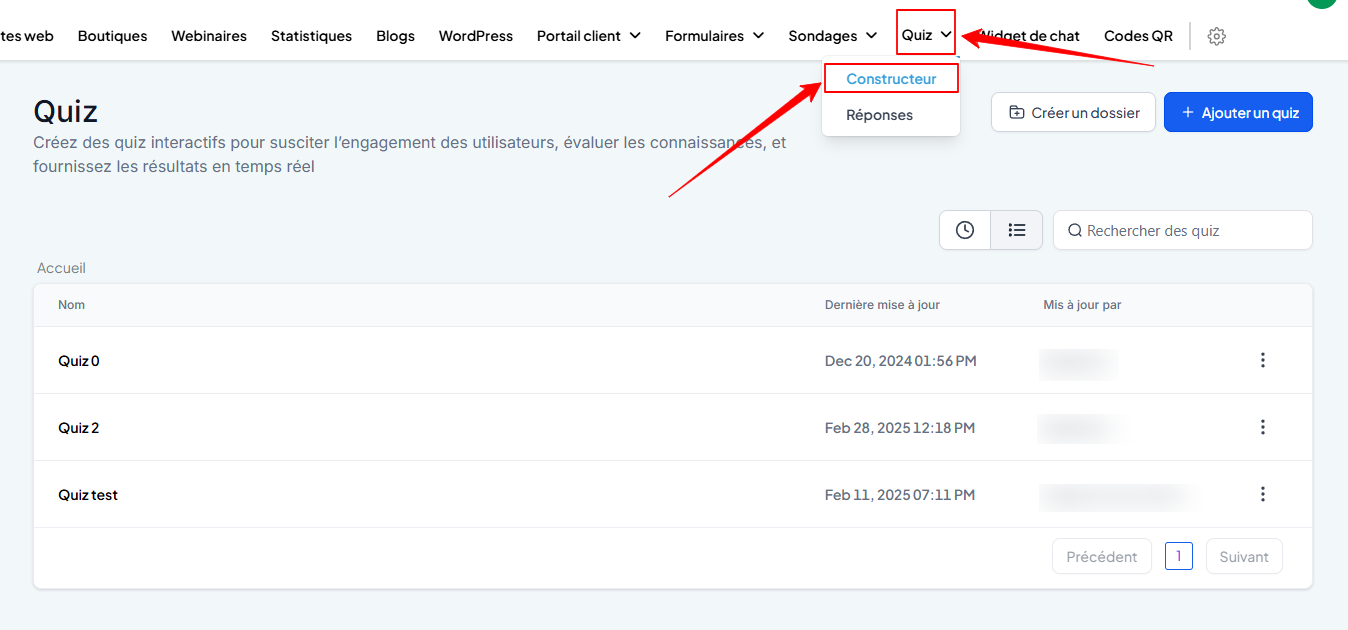Open options menu for Quiz 0
The image size is (1348, 630).
pyautogui.click(x=1263, y=360)
